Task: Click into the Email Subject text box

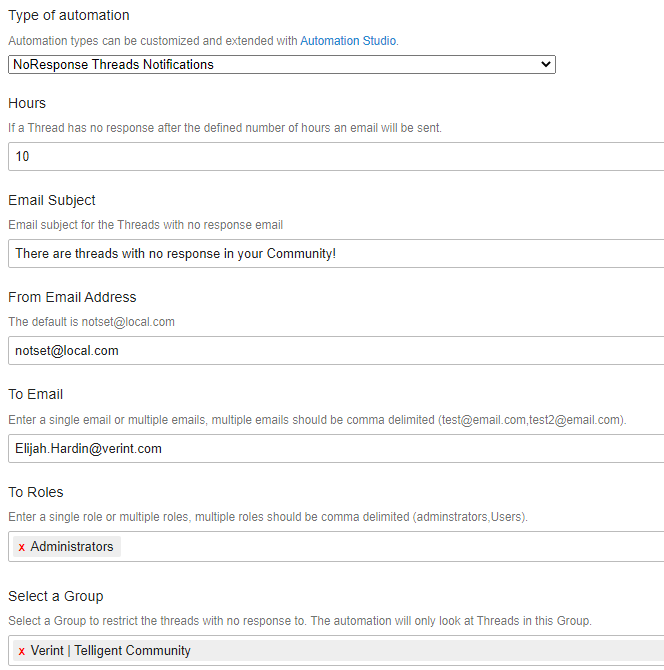Action: coord(336,253)
